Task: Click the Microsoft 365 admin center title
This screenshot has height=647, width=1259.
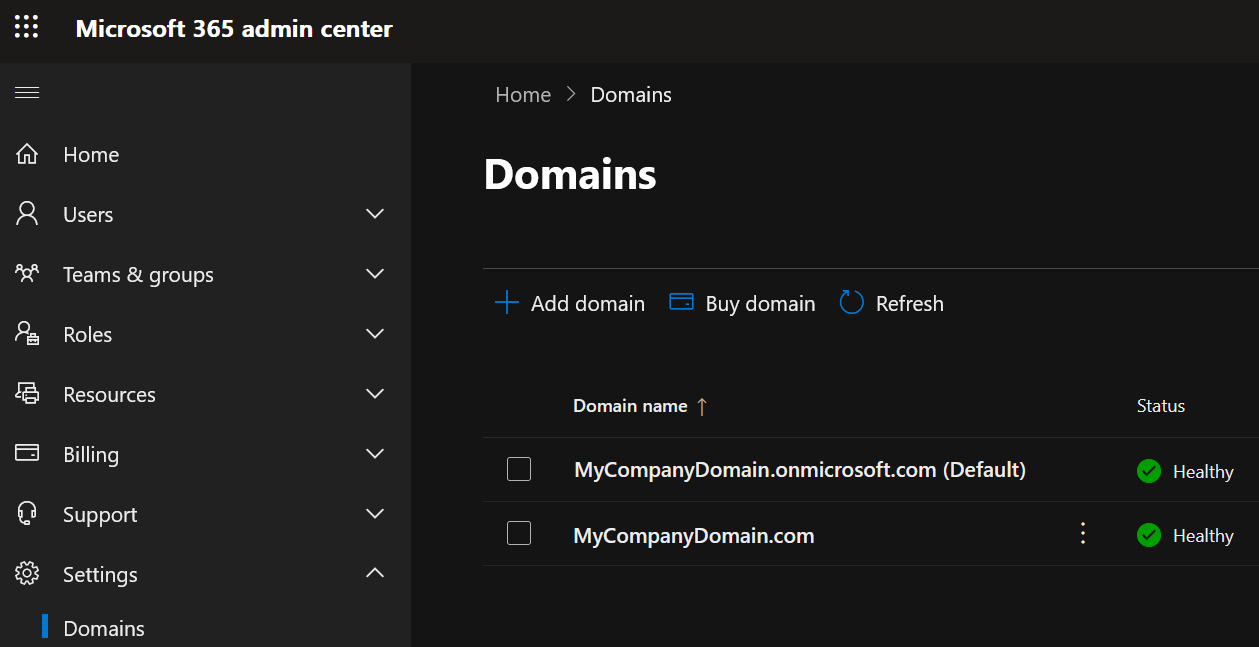Action: click(x=234, y=29)
